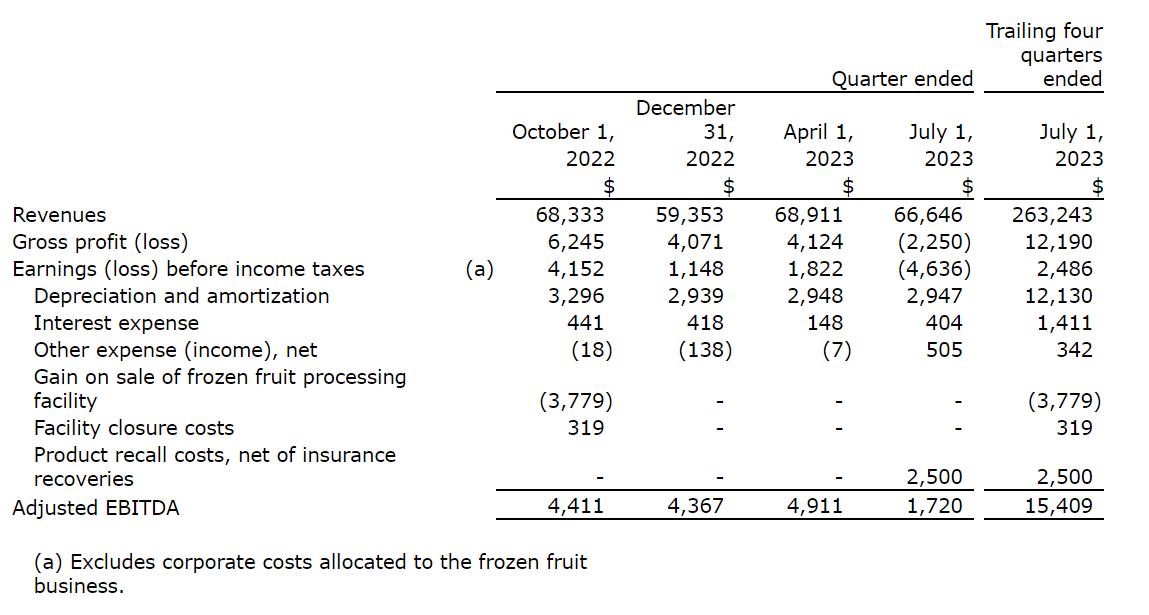Viewport: 1149px width, 615px height.
Task: Click the Revenues row label
Action: click(59, 215)
